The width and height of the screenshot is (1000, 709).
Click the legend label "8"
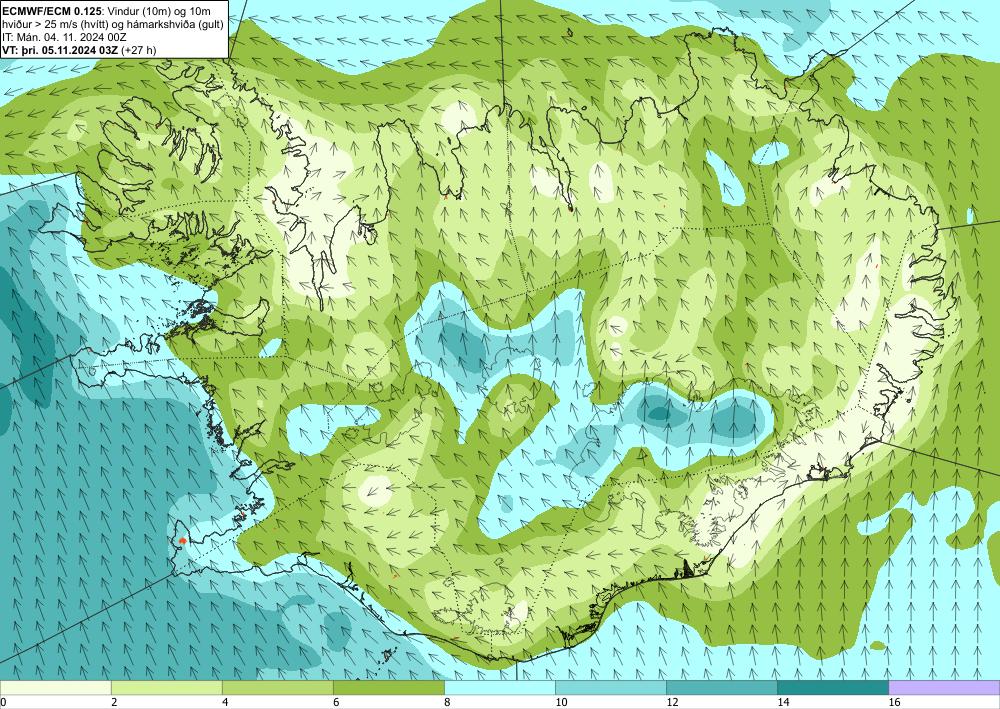point(446,702)
